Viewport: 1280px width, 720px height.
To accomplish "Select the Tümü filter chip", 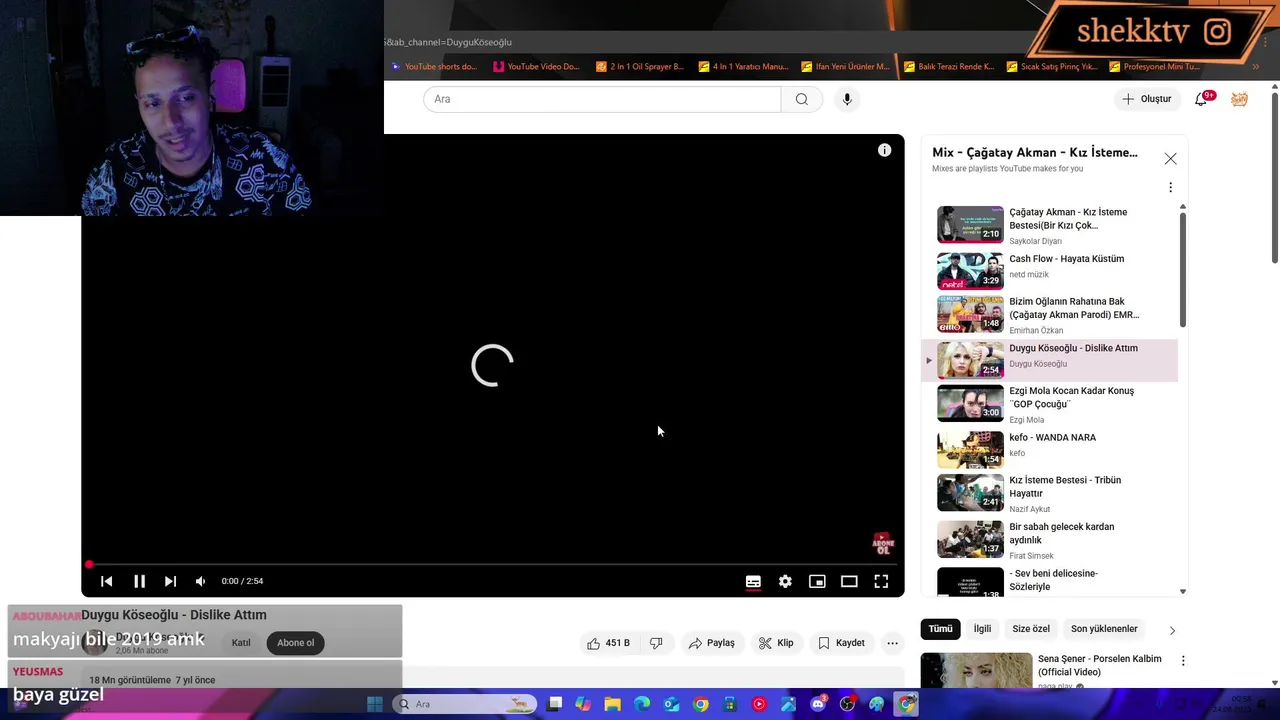I will coord(940,629).
